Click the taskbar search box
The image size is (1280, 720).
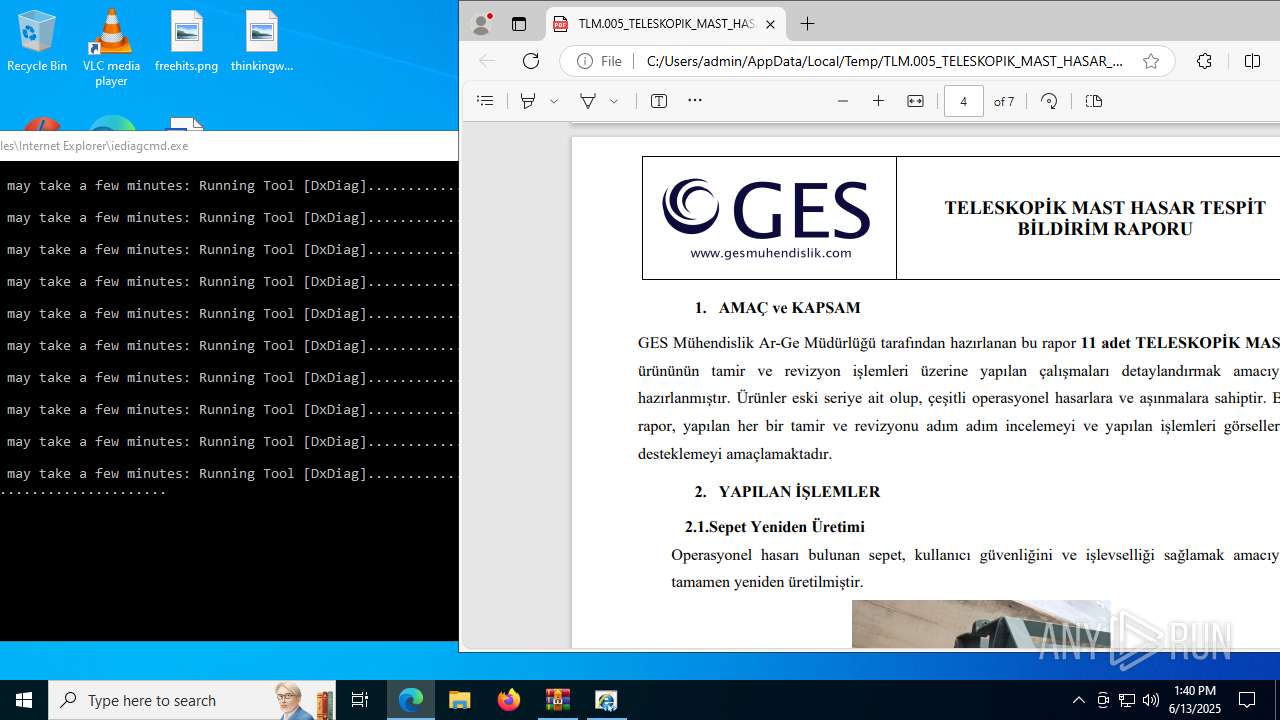click(192, 700)
